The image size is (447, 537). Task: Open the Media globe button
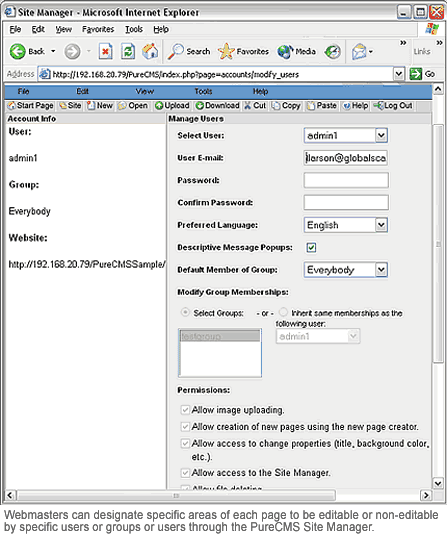296,52
